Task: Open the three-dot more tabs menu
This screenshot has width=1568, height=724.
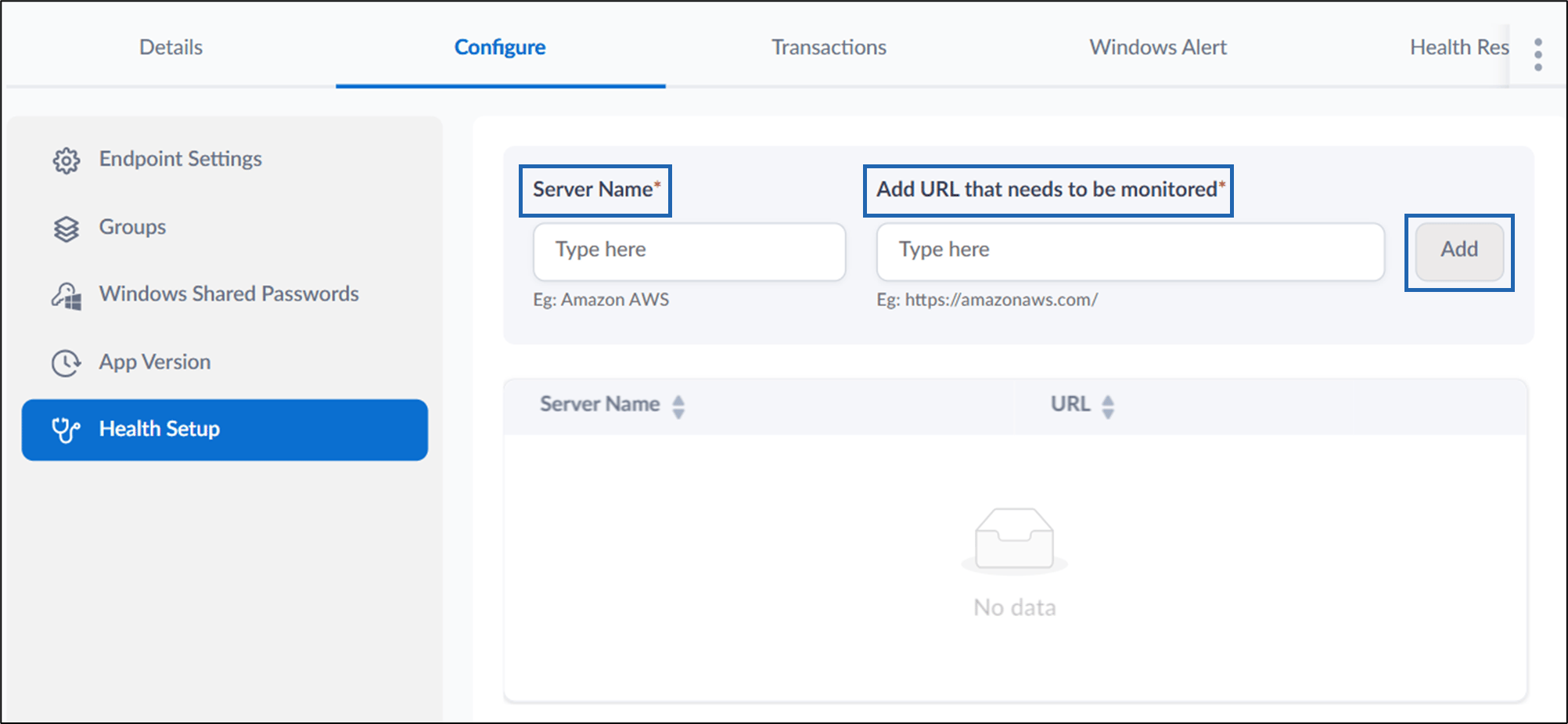Action: [1538, 55]
